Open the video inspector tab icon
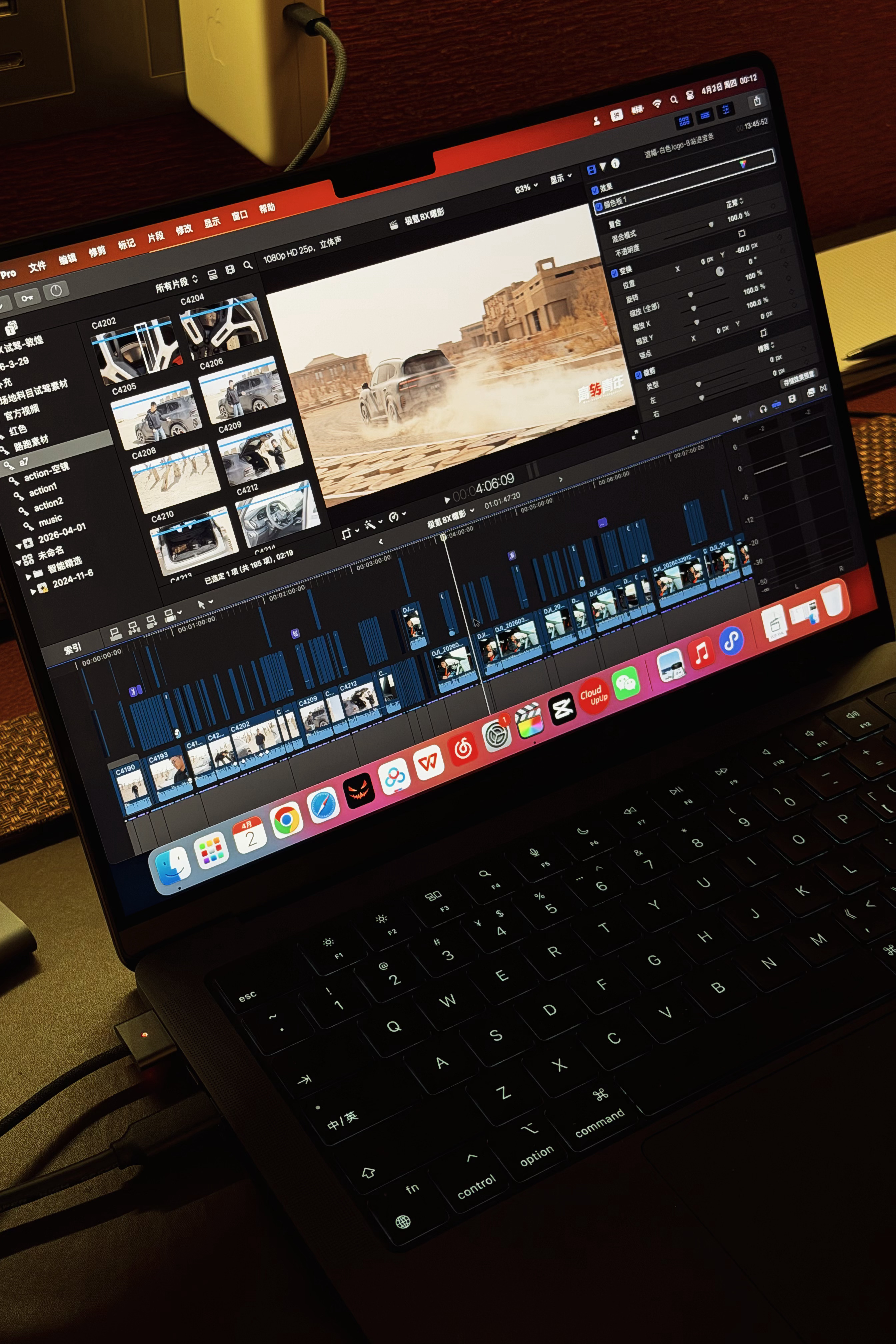The width and height of the screenshot is (896, 1344). [x=591, y=169]
